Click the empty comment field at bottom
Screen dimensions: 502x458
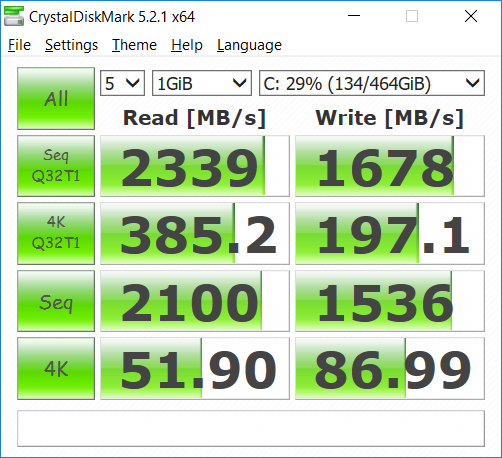251,428
